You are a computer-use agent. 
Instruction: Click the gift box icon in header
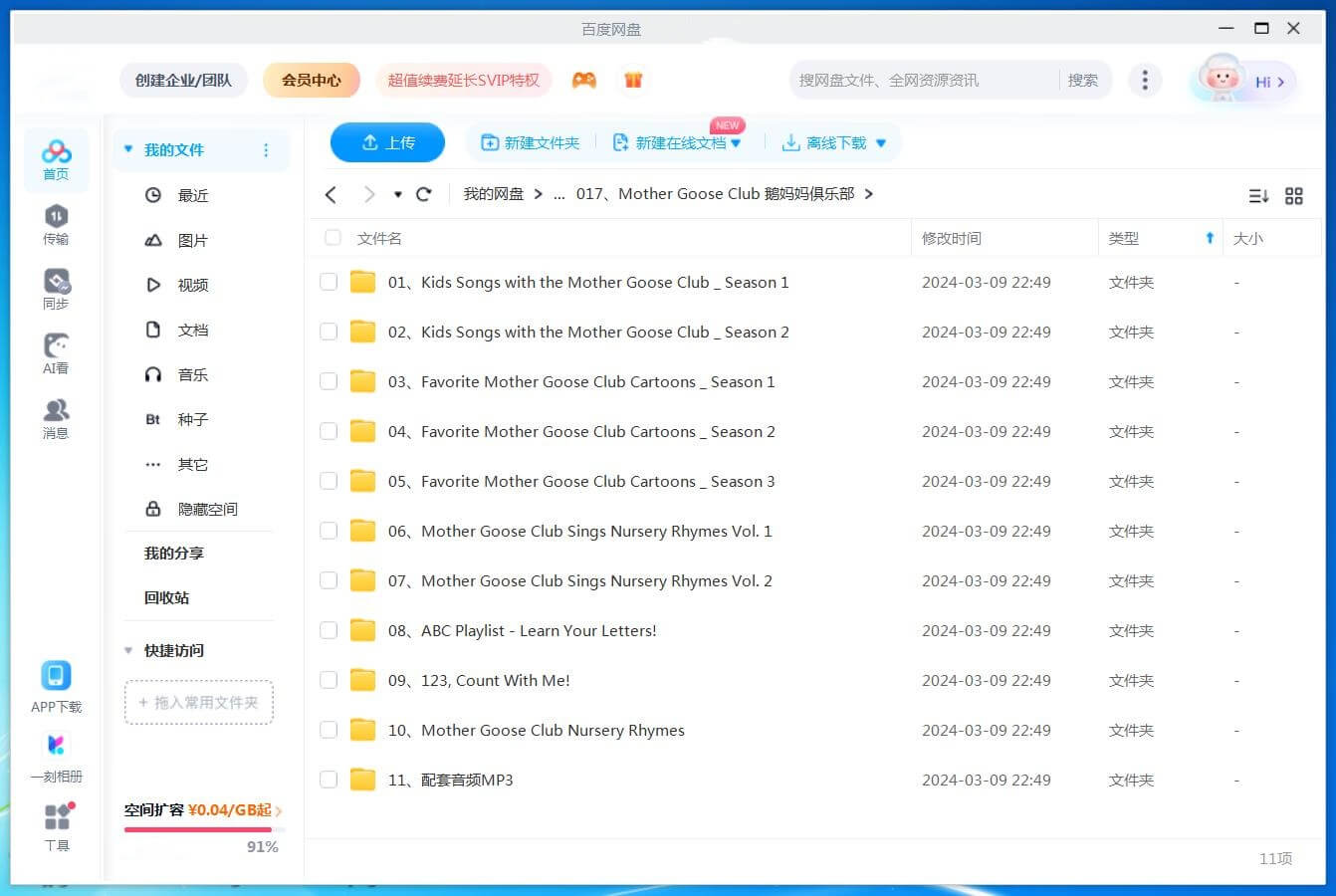click(633, 80)
